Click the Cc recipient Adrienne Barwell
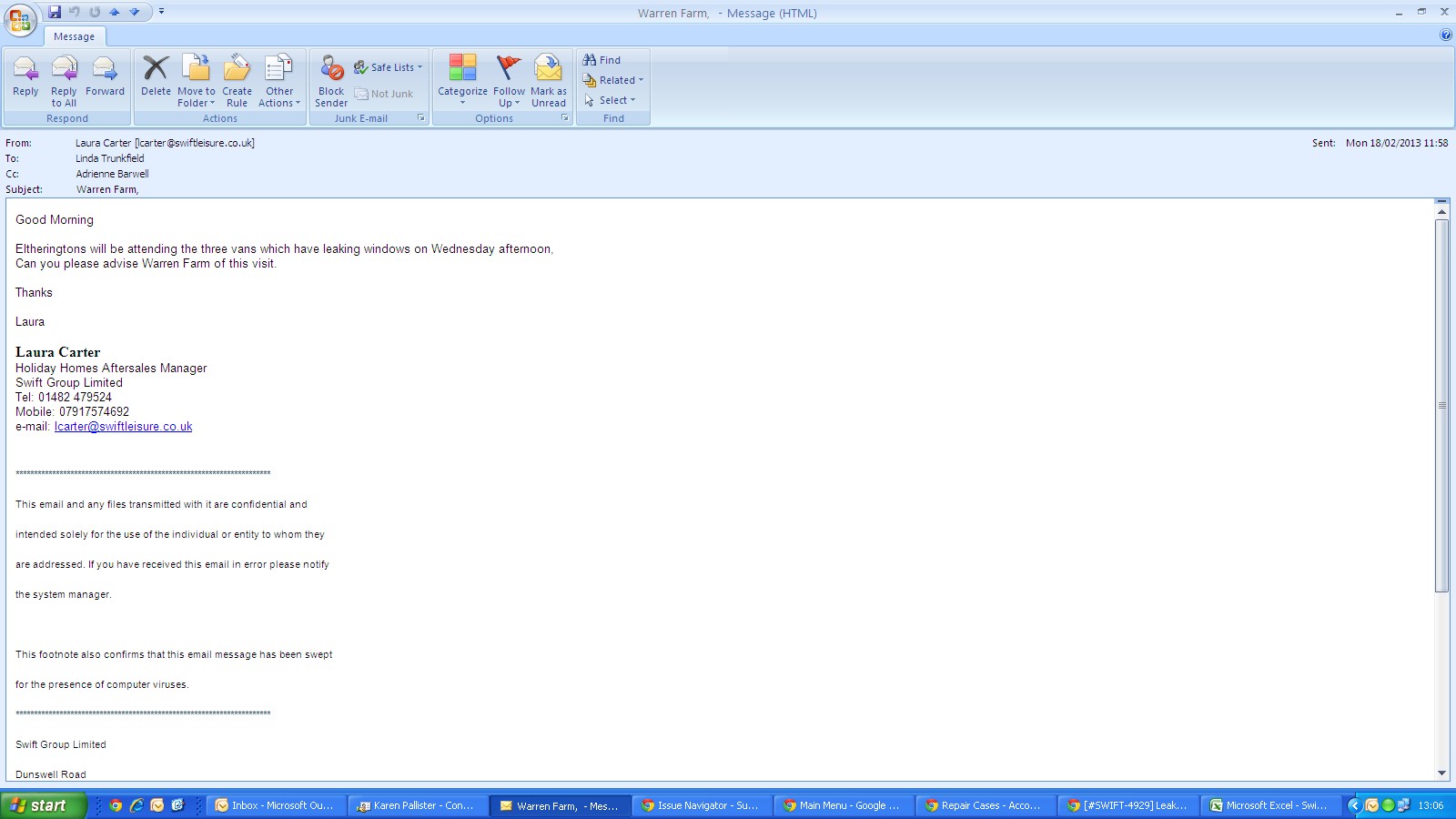This screenshot has height=819, width=1456. 112,174
